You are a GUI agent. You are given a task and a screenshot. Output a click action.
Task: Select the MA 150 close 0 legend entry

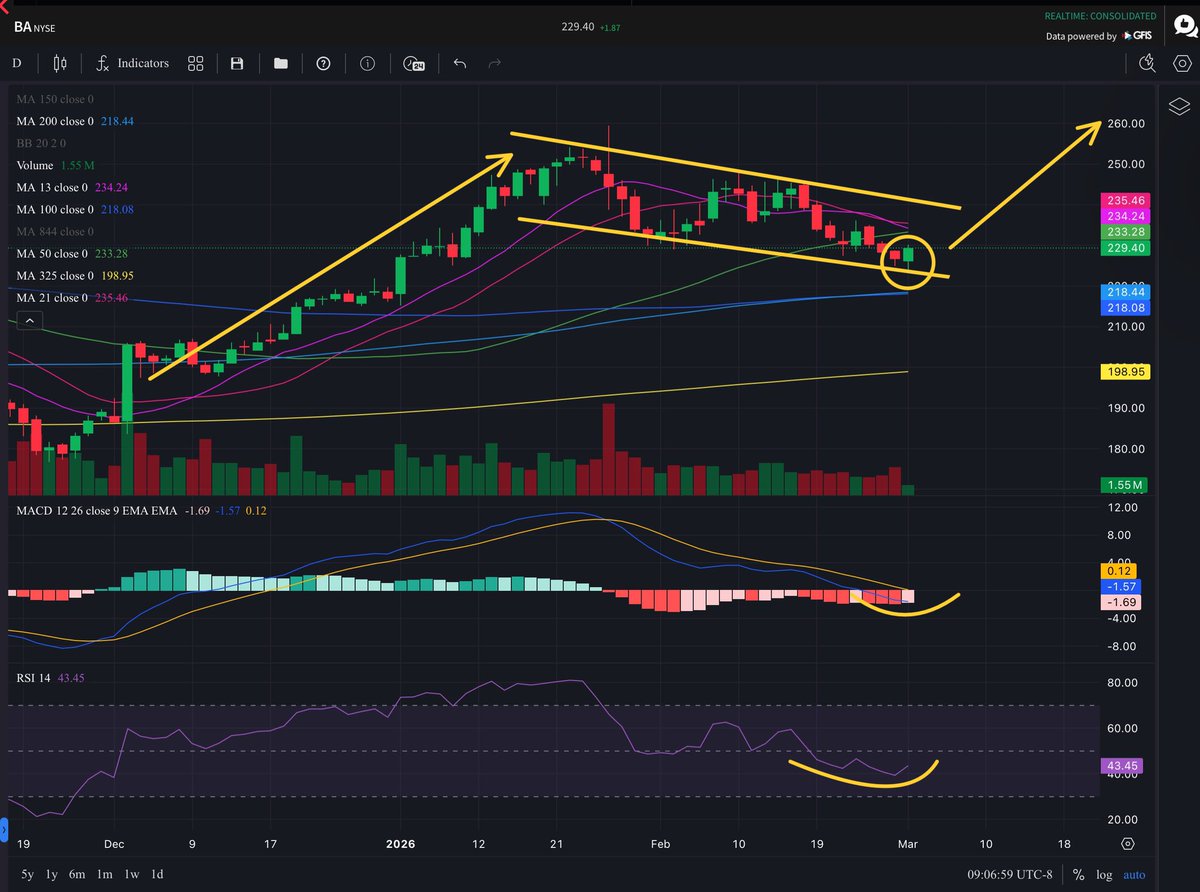coord(56,99)
